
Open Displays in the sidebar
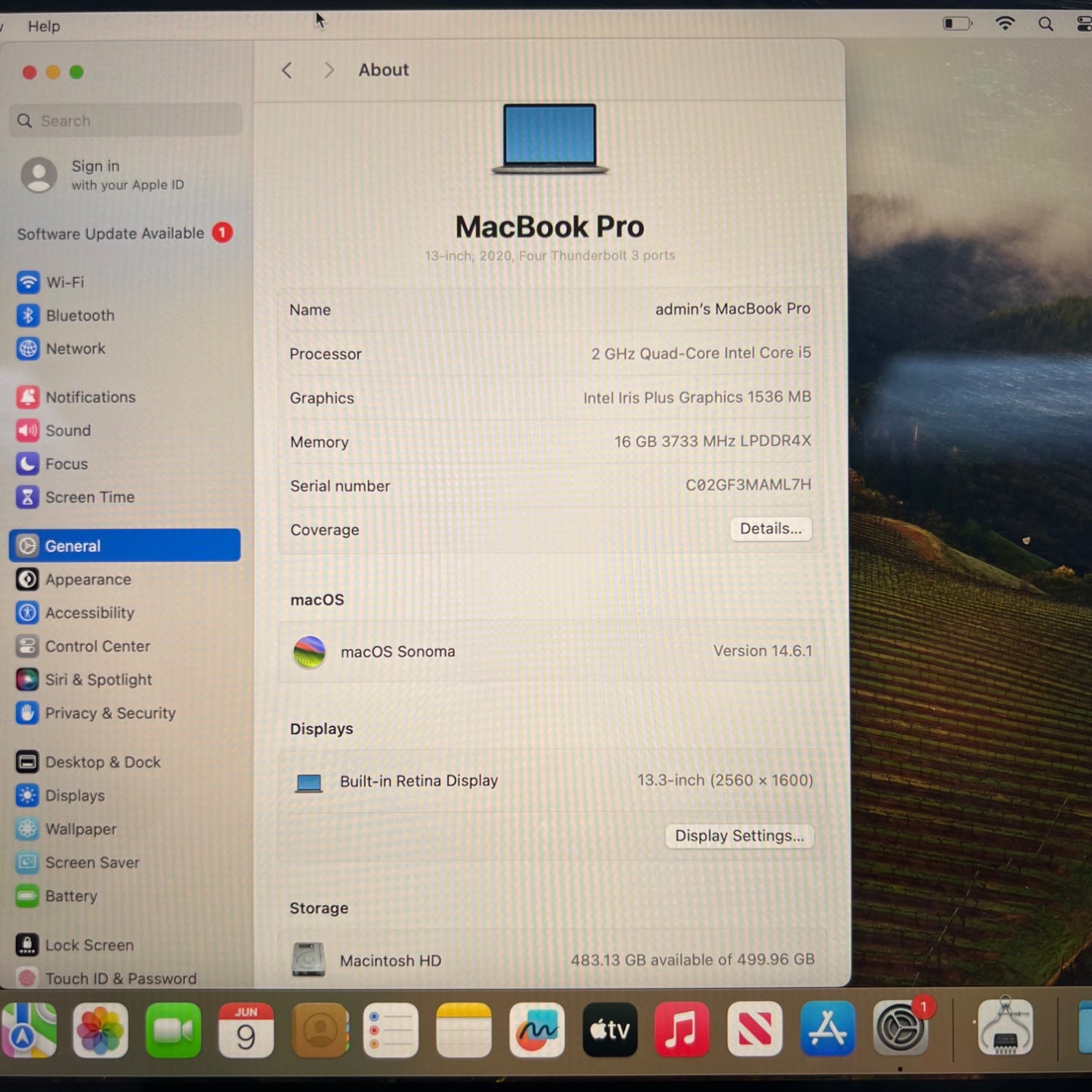61,796
